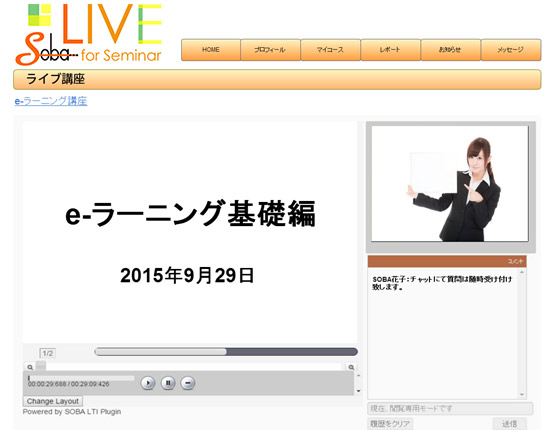
Task: Click the Soba LIVE for Seminar logo
Action: point(89,34)
